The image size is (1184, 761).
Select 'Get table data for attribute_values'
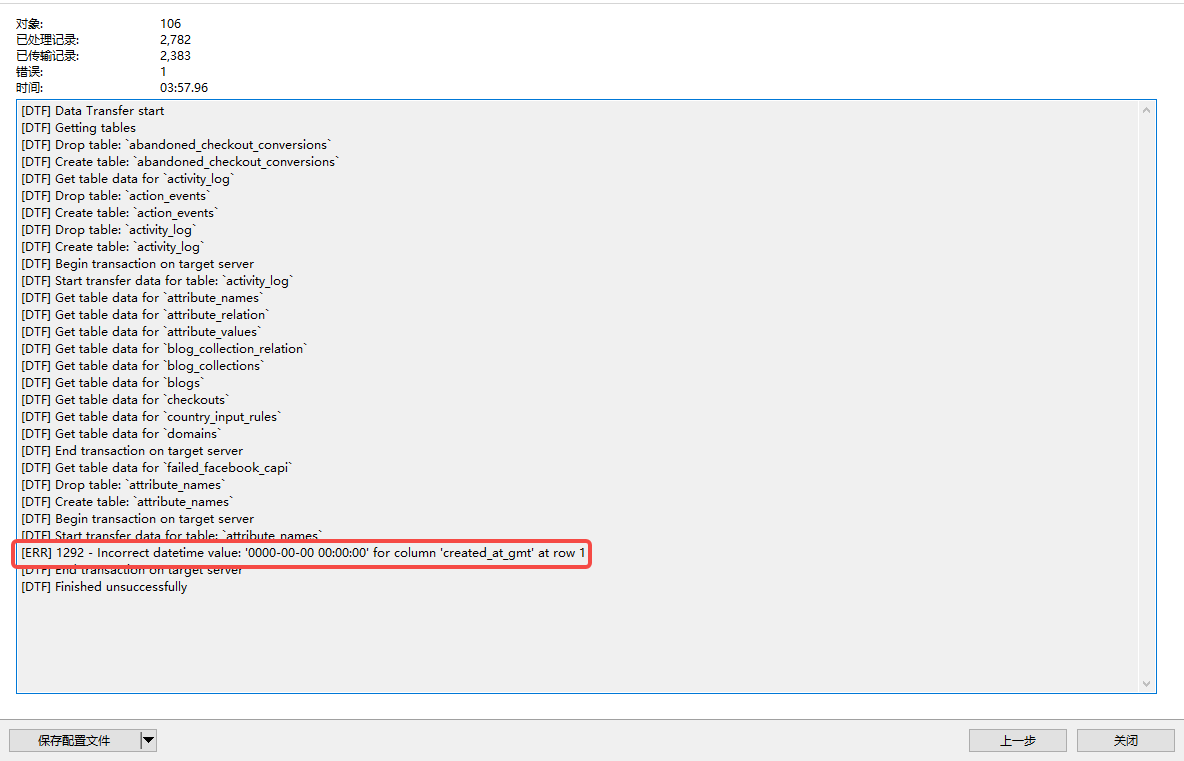140,331
